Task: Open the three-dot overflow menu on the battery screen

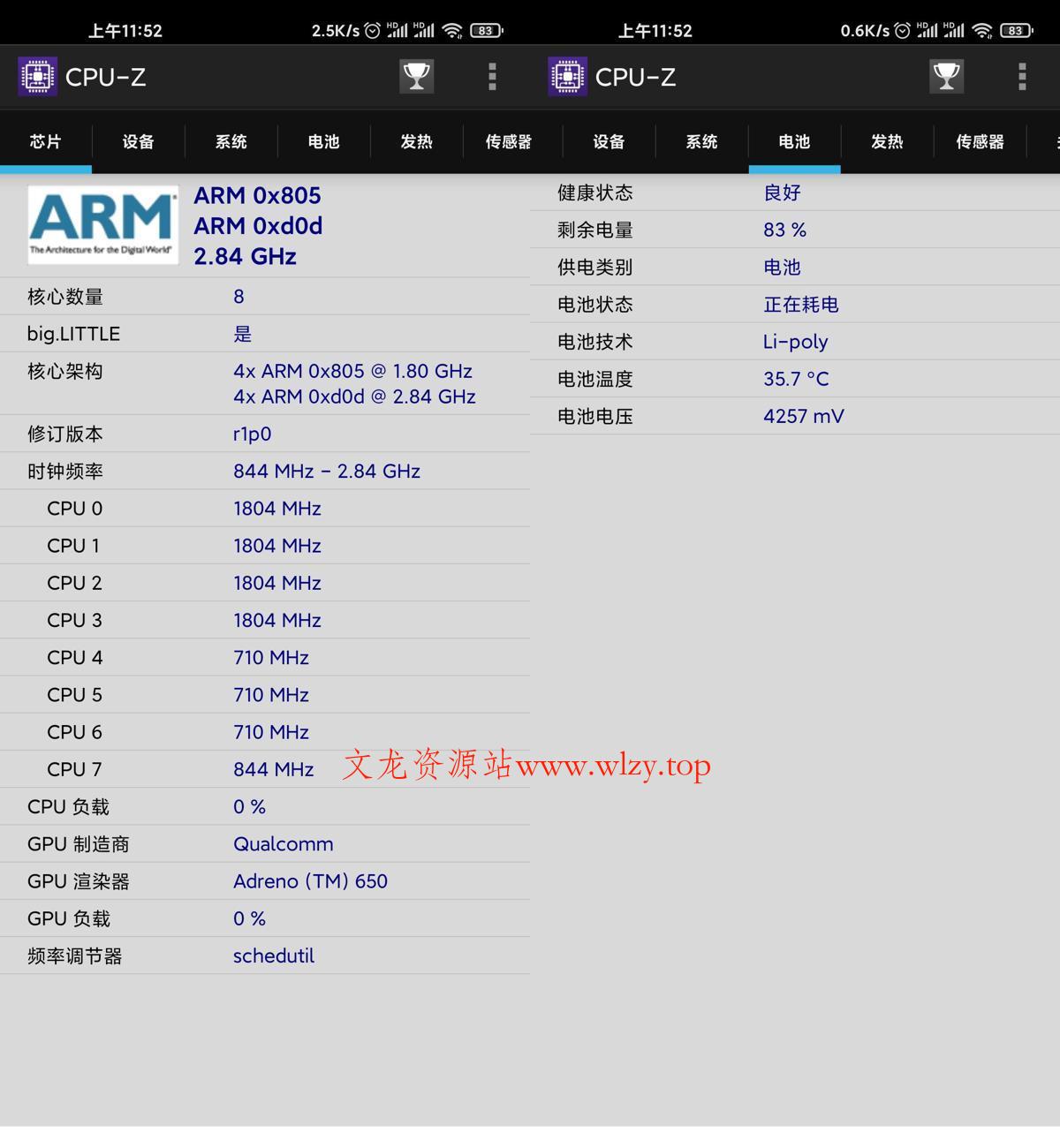Action: click(1022, 77)
